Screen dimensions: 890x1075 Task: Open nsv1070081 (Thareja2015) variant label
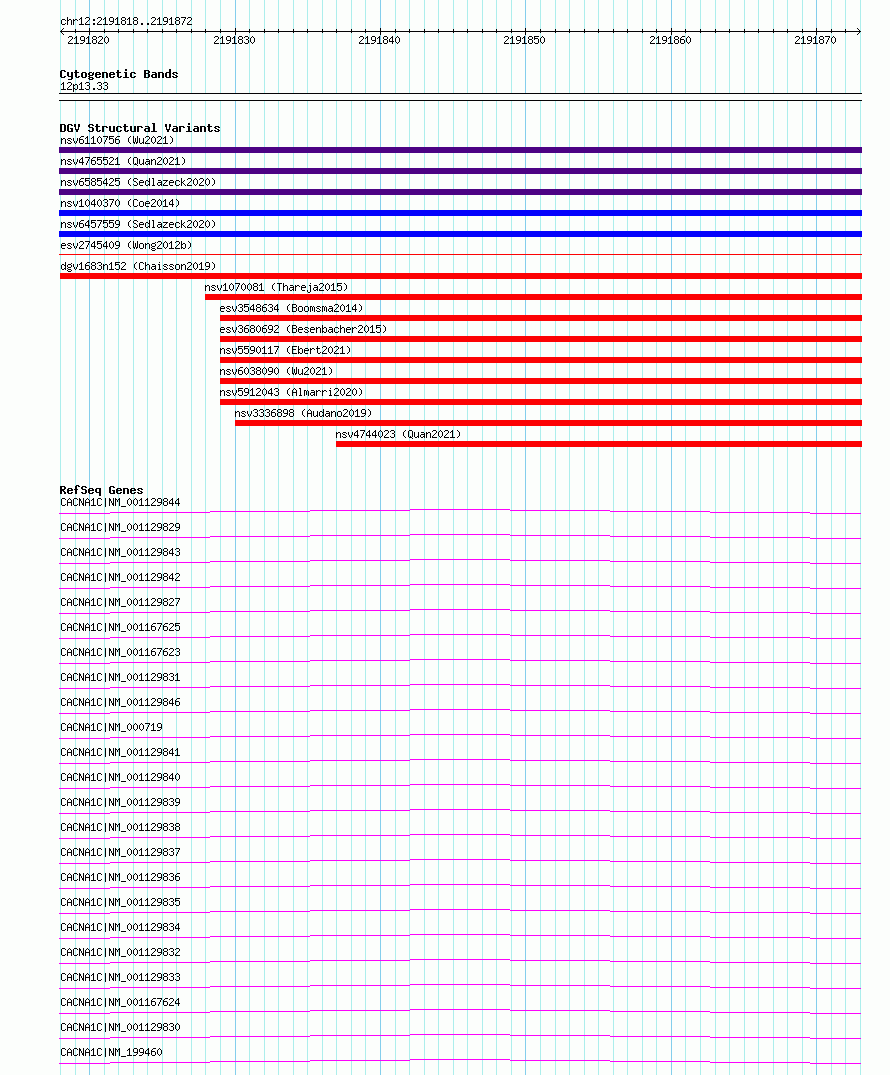(x=276, y=287)
